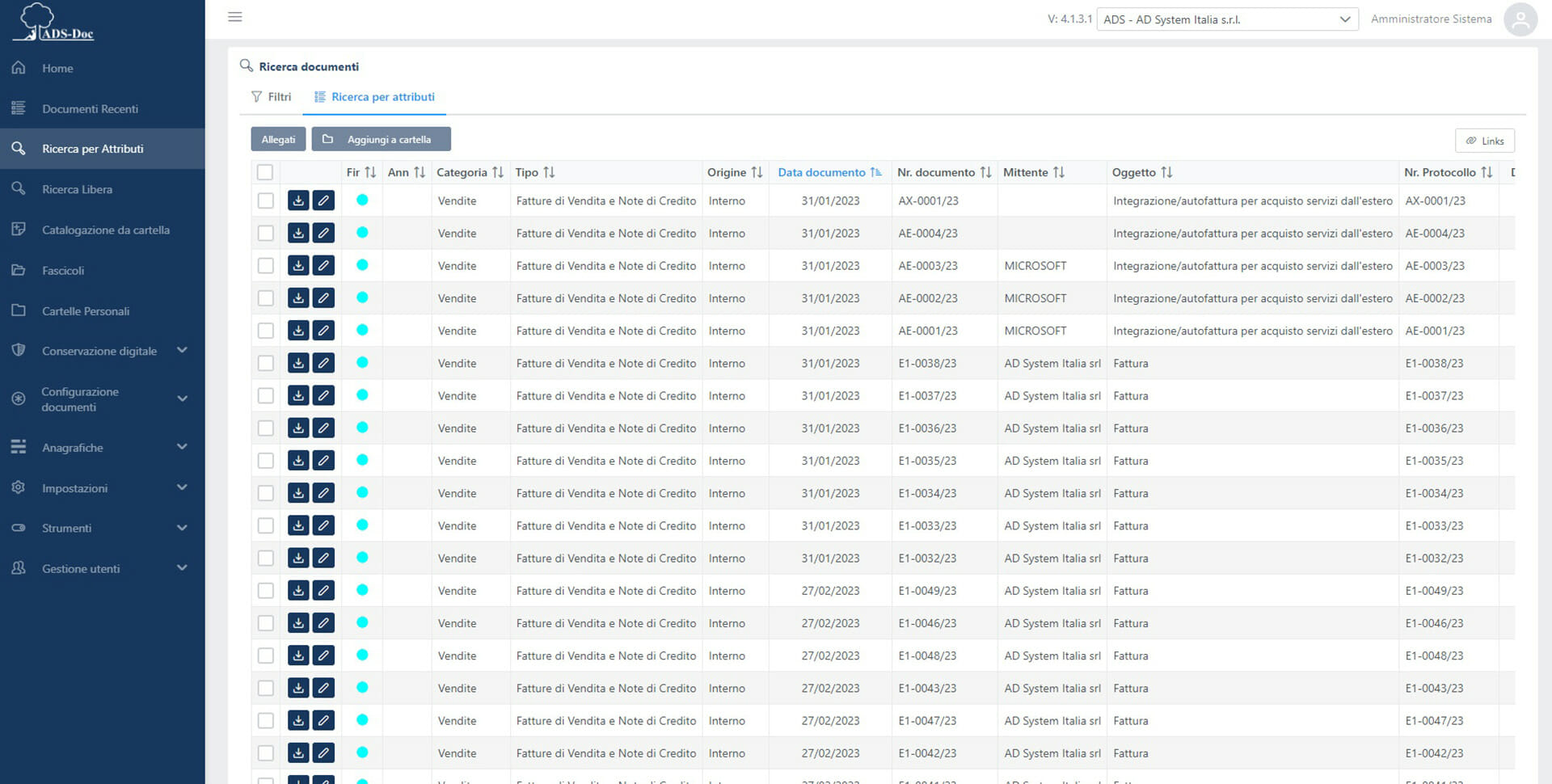
Task: Edit document AE-0003/23 with the pencil icon
Action: (323, 265)
